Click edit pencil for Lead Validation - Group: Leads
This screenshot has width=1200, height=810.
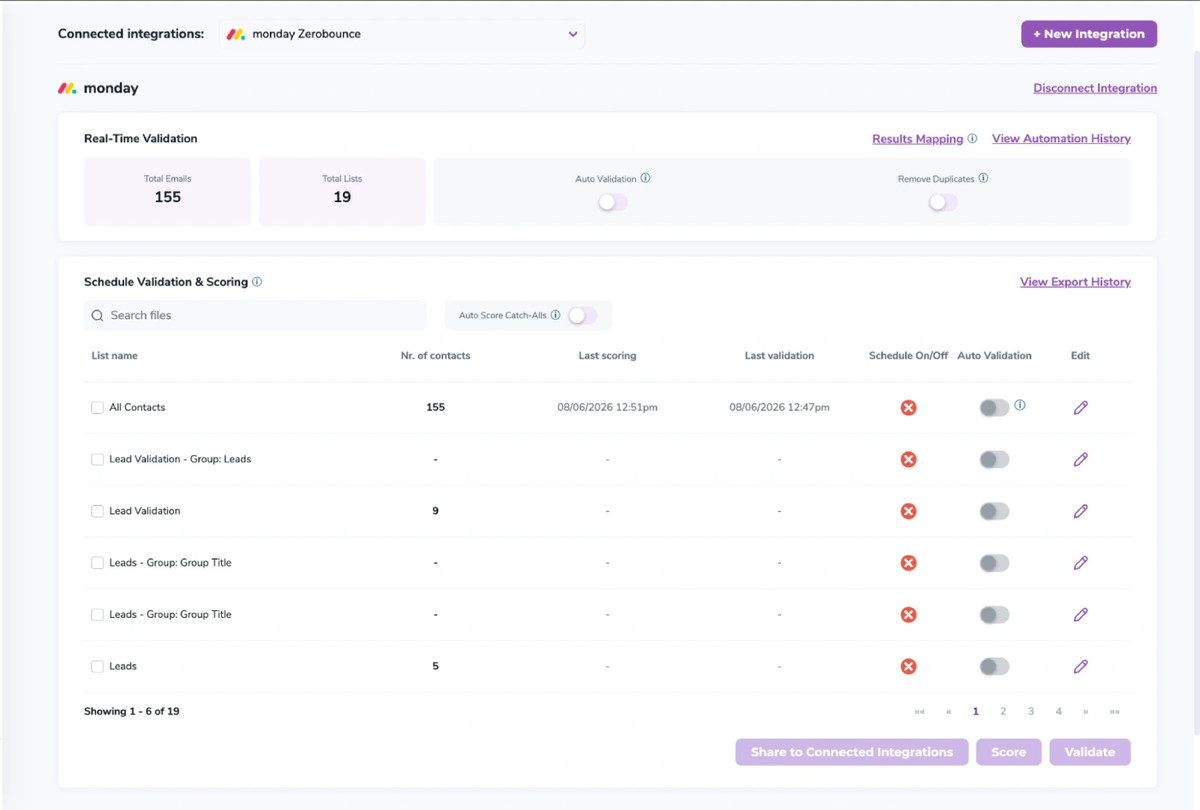pos(1080,460)
